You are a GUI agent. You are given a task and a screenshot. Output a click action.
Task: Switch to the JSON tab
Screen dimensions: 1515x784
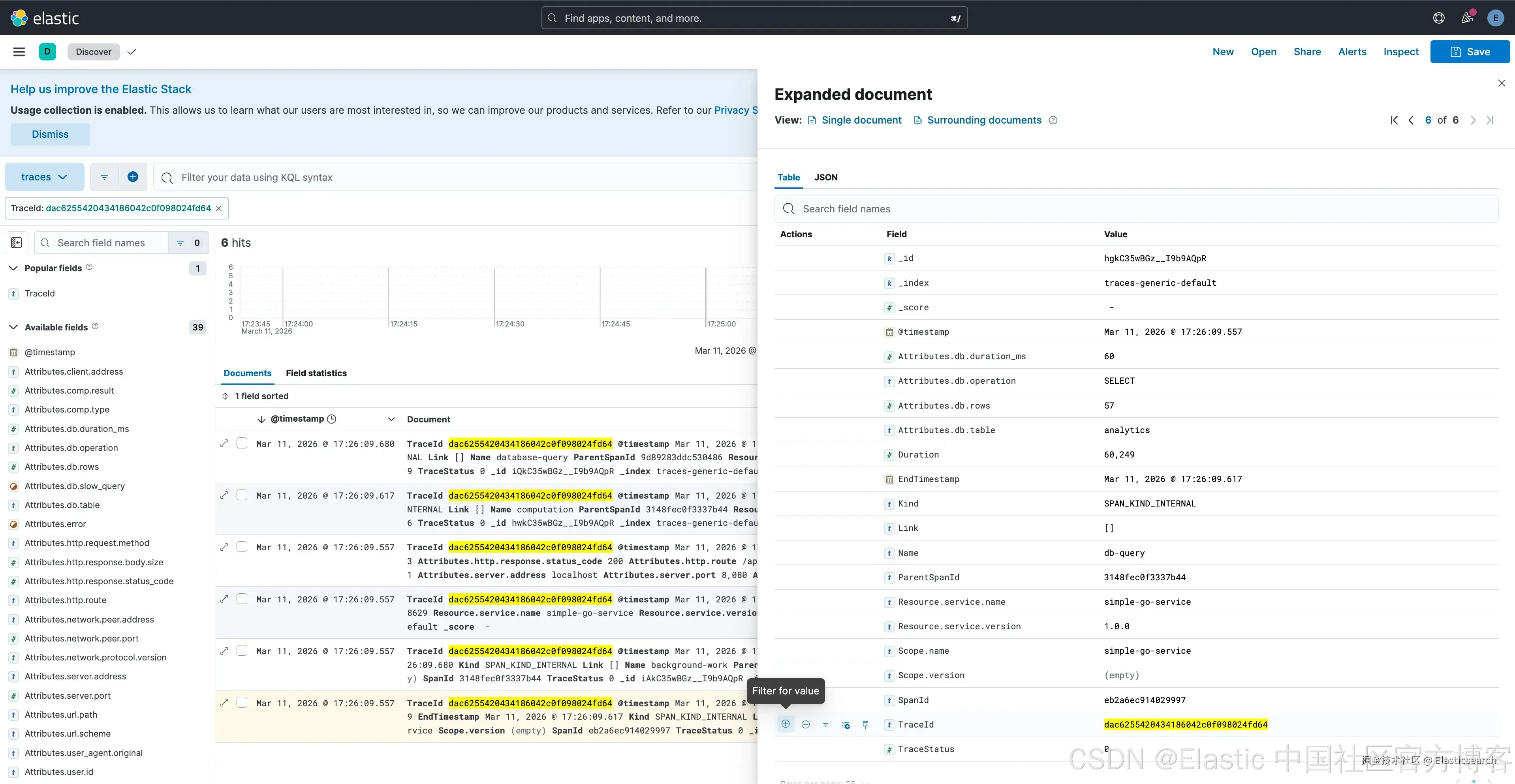coord(826,177)
